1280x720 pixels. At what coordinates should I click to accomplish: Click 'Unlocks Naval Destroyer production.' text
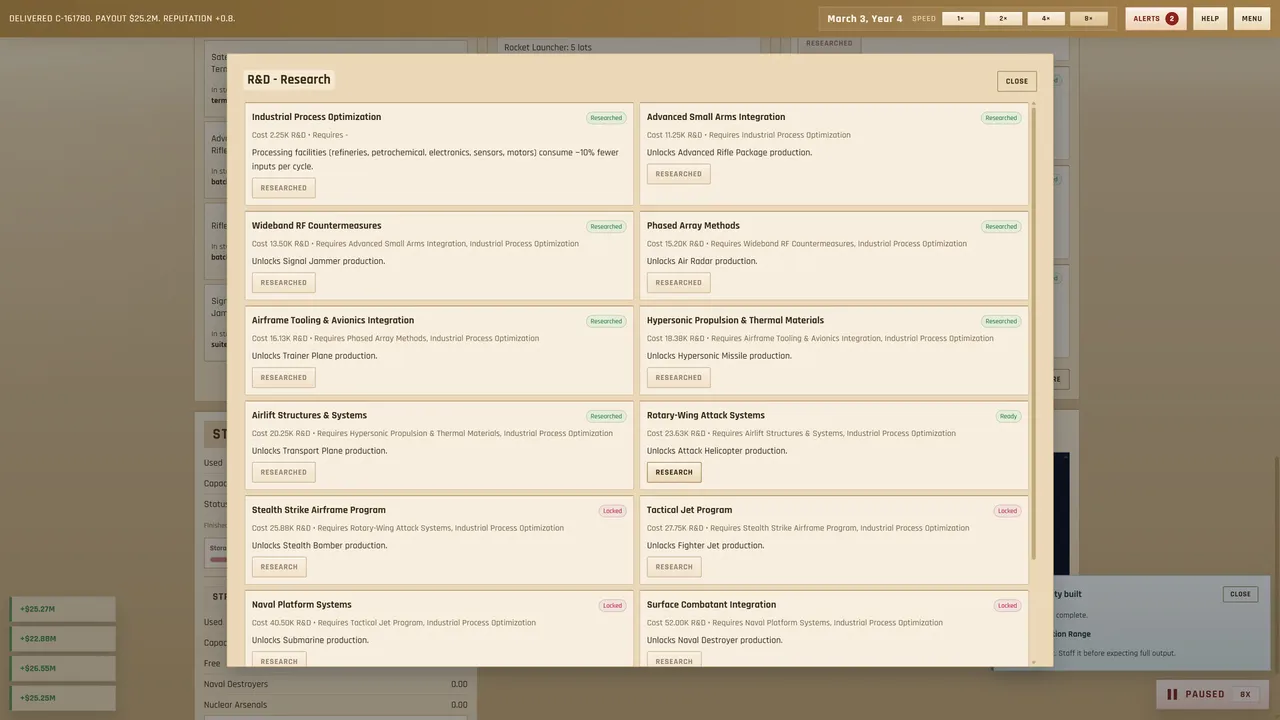pos(714,641)
